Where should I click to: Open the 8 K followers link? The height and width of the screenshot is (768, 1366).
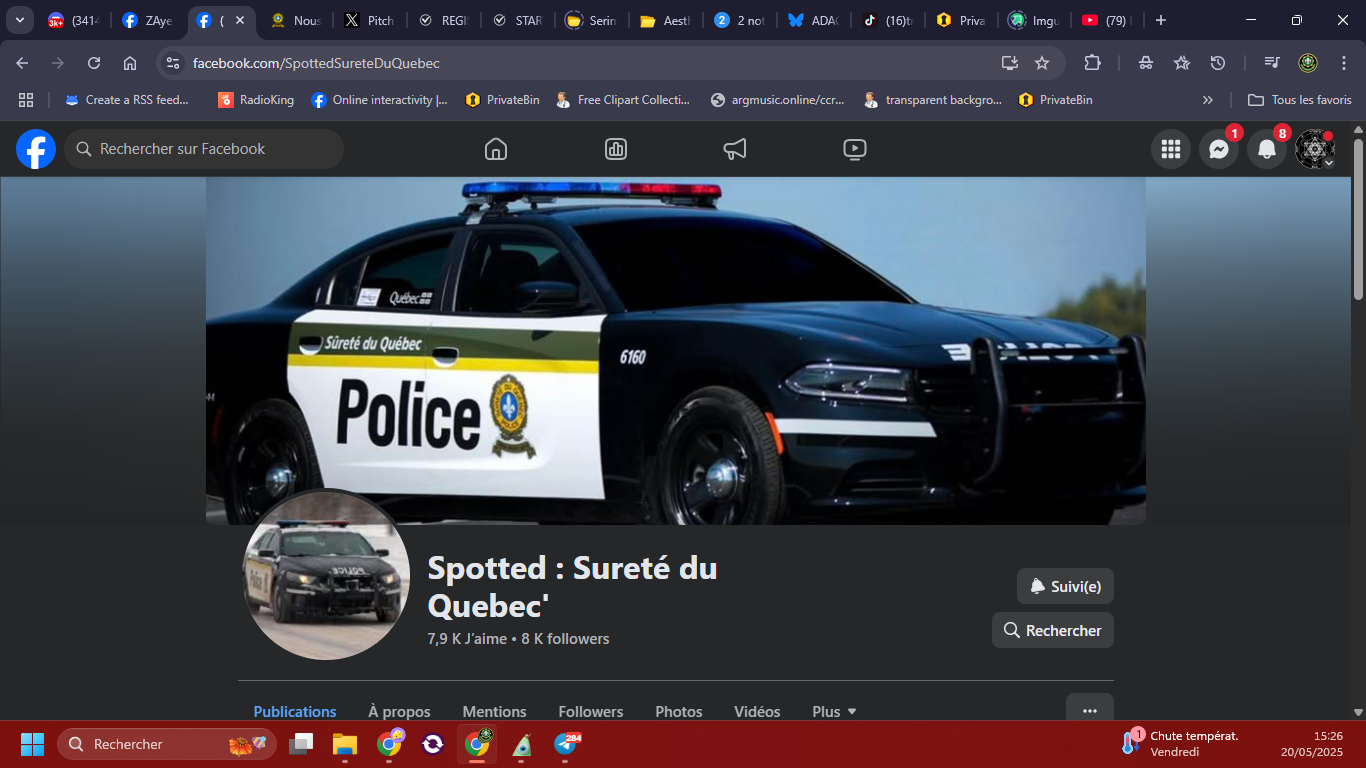click(x=565, y=639)
